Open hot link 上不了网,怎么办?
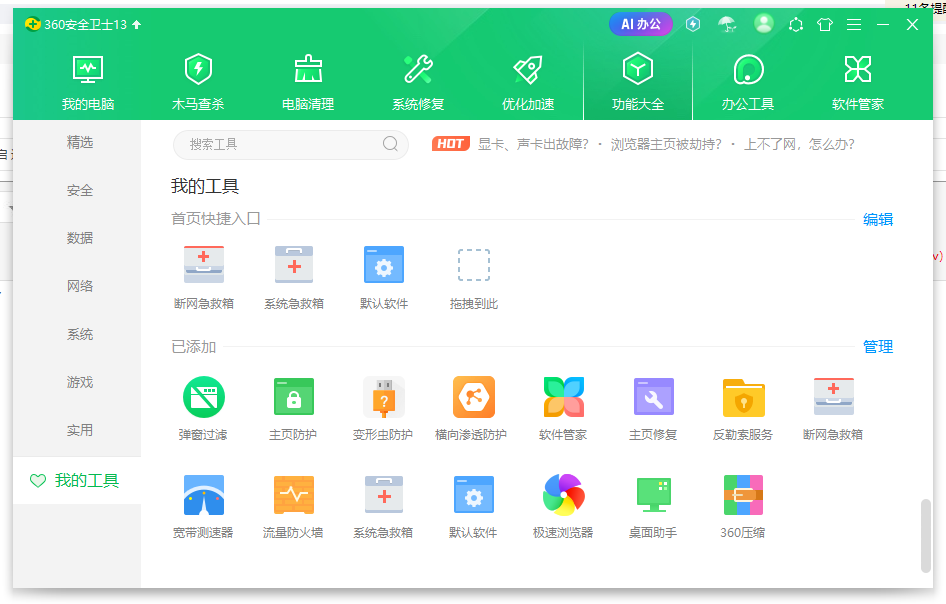 799,144
